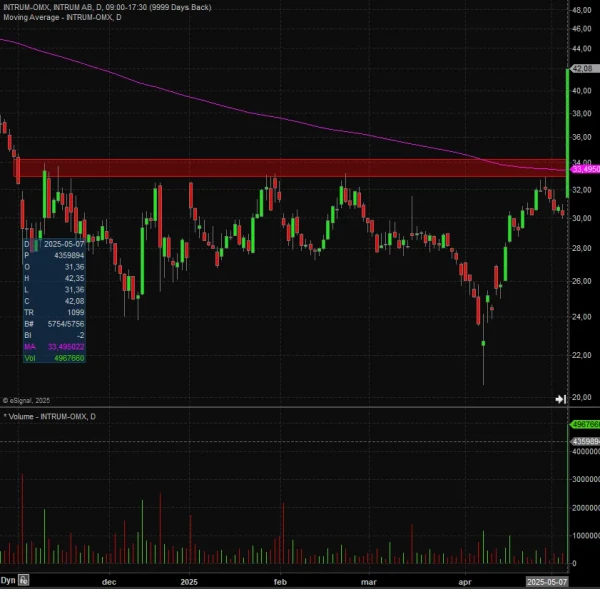Click the B# row showing 5754/5756
600x589 pixels.
click(x=54, y=324)
